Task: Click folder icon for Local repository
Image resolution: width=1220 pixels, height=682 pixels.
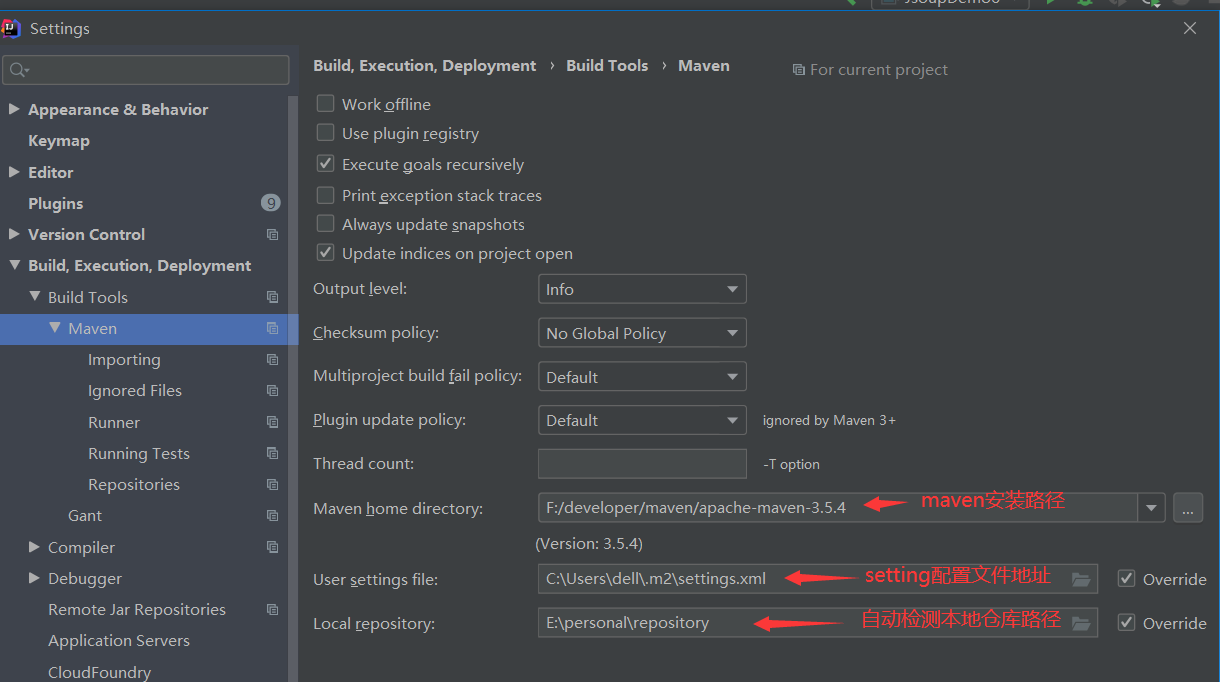Action: [x=1080, y=623]
